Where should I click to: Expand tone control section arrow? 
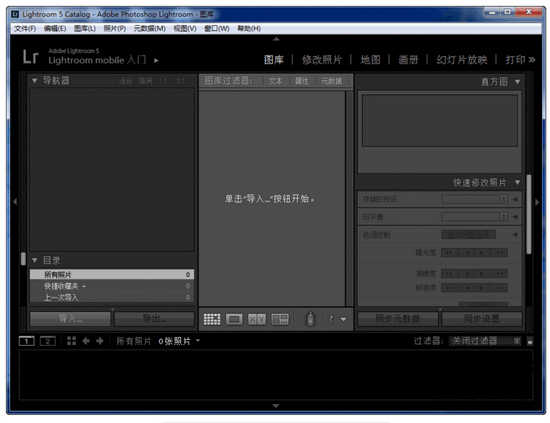pos(515,234)
